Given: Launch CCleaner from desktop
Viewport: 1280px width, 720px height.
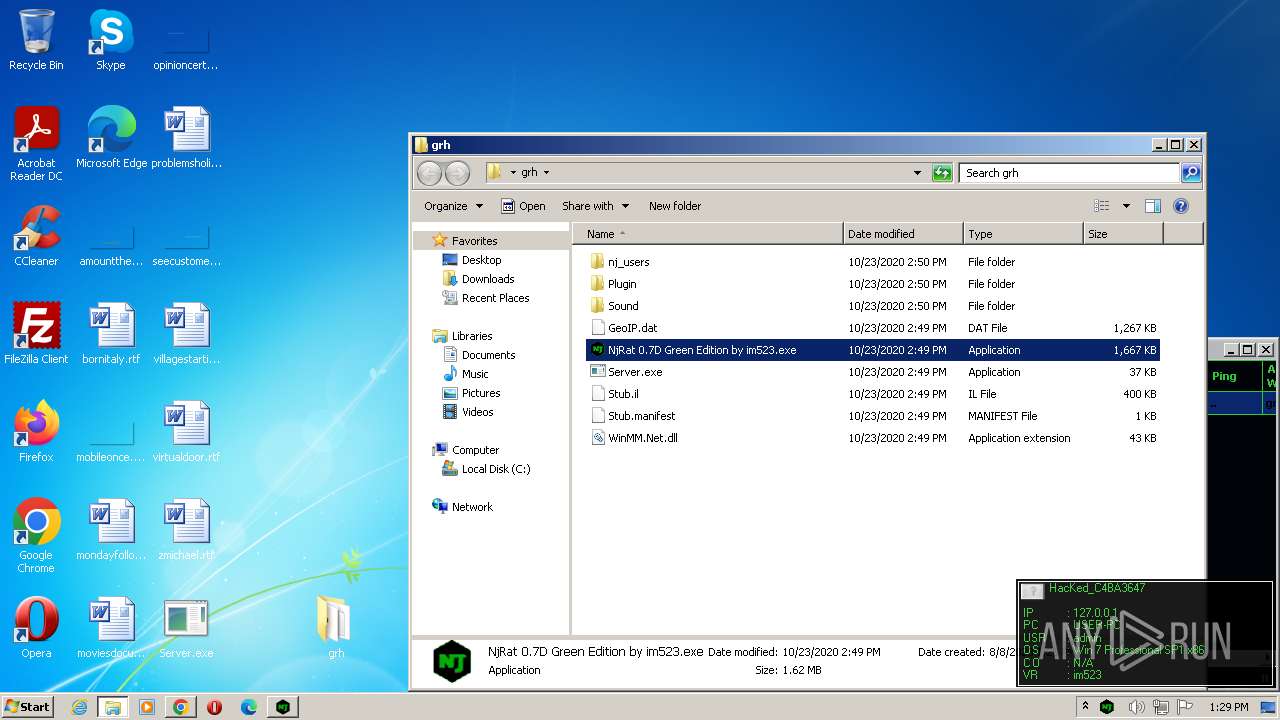Looking at the screenshot, I should 36,236.
